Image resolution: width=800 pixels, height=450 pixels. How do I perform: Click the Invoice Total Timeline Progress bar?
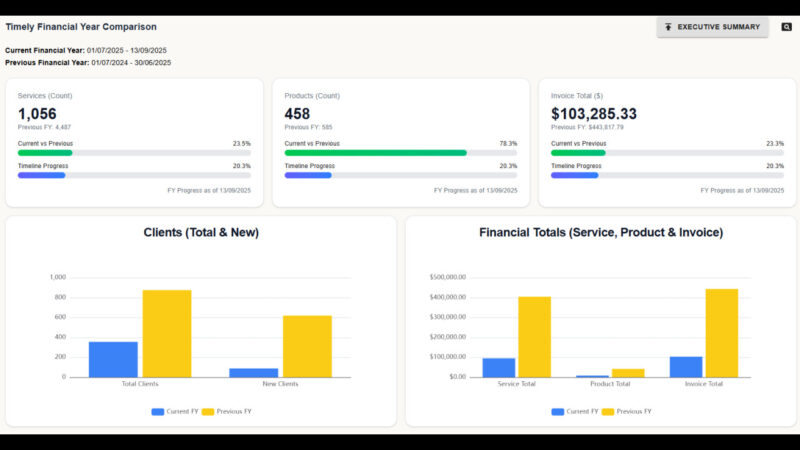(x=667, y=175)
